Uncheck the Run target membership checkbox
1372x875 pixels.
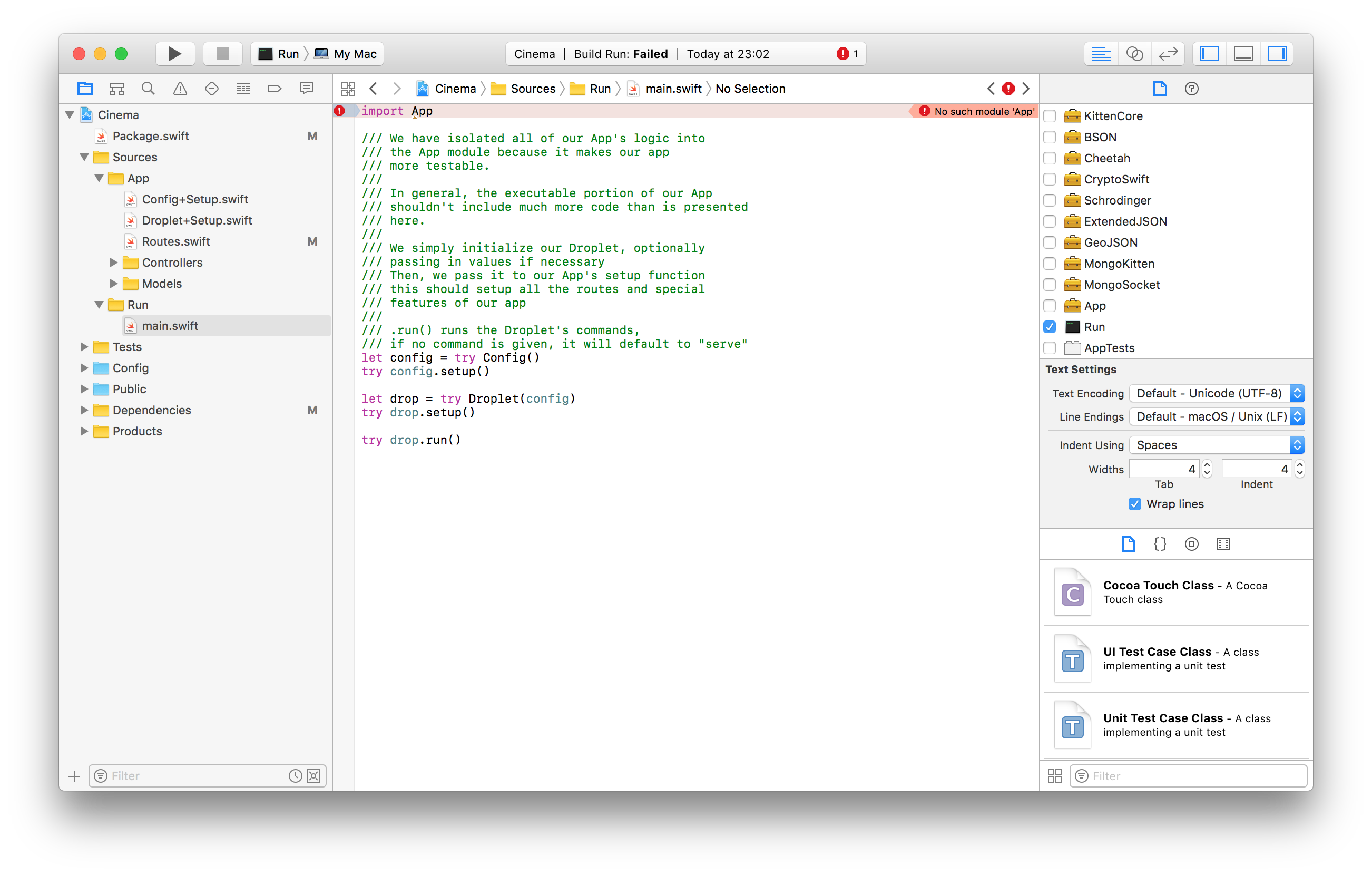coord(1050,327)
